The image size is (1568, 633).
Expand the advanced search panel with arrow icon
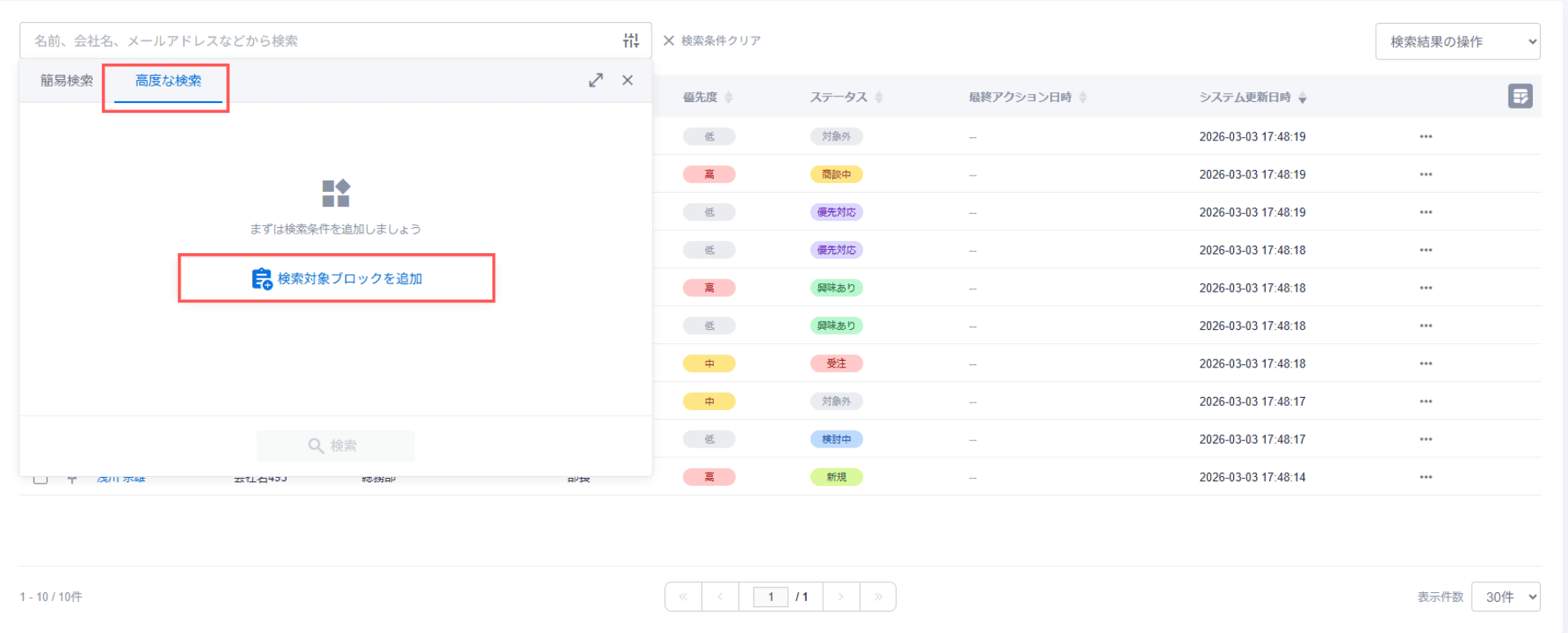tap(596, 80)
